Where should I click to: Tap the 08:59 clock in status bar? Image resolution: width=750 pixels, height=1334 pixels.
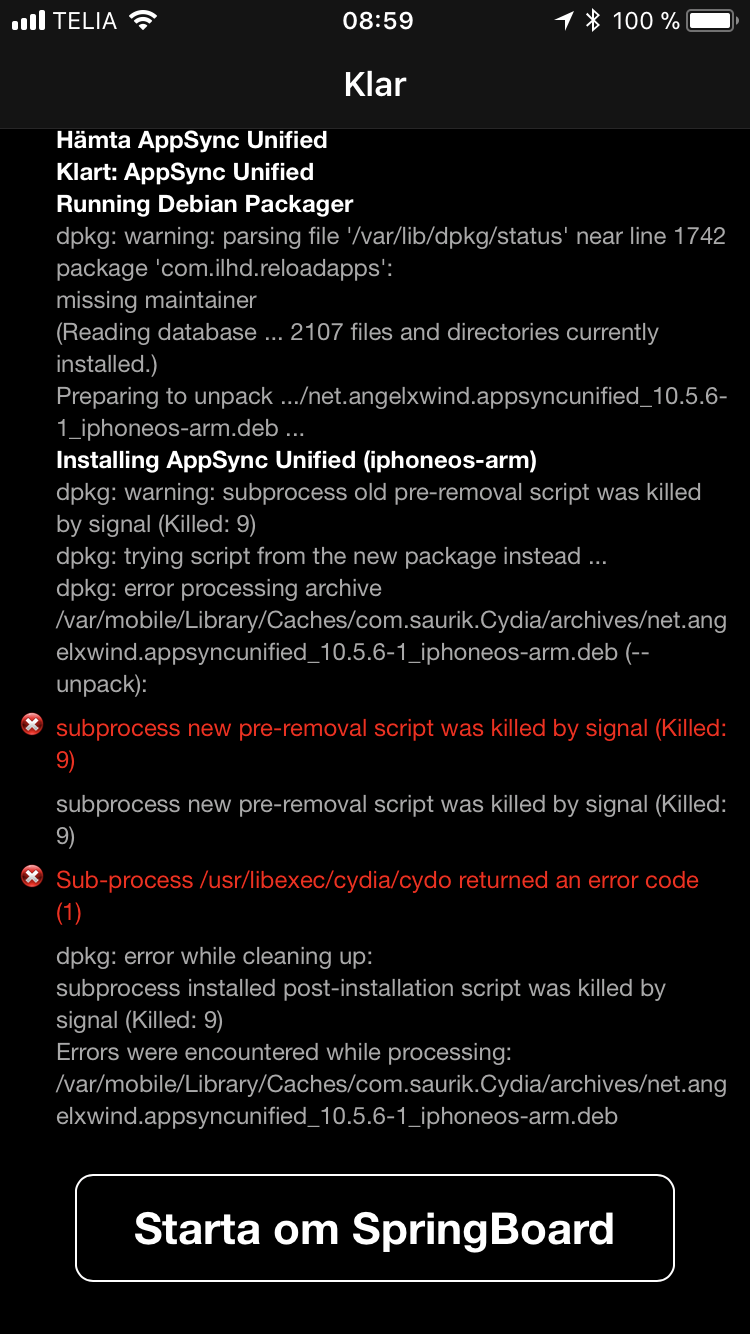pos(377,20)
